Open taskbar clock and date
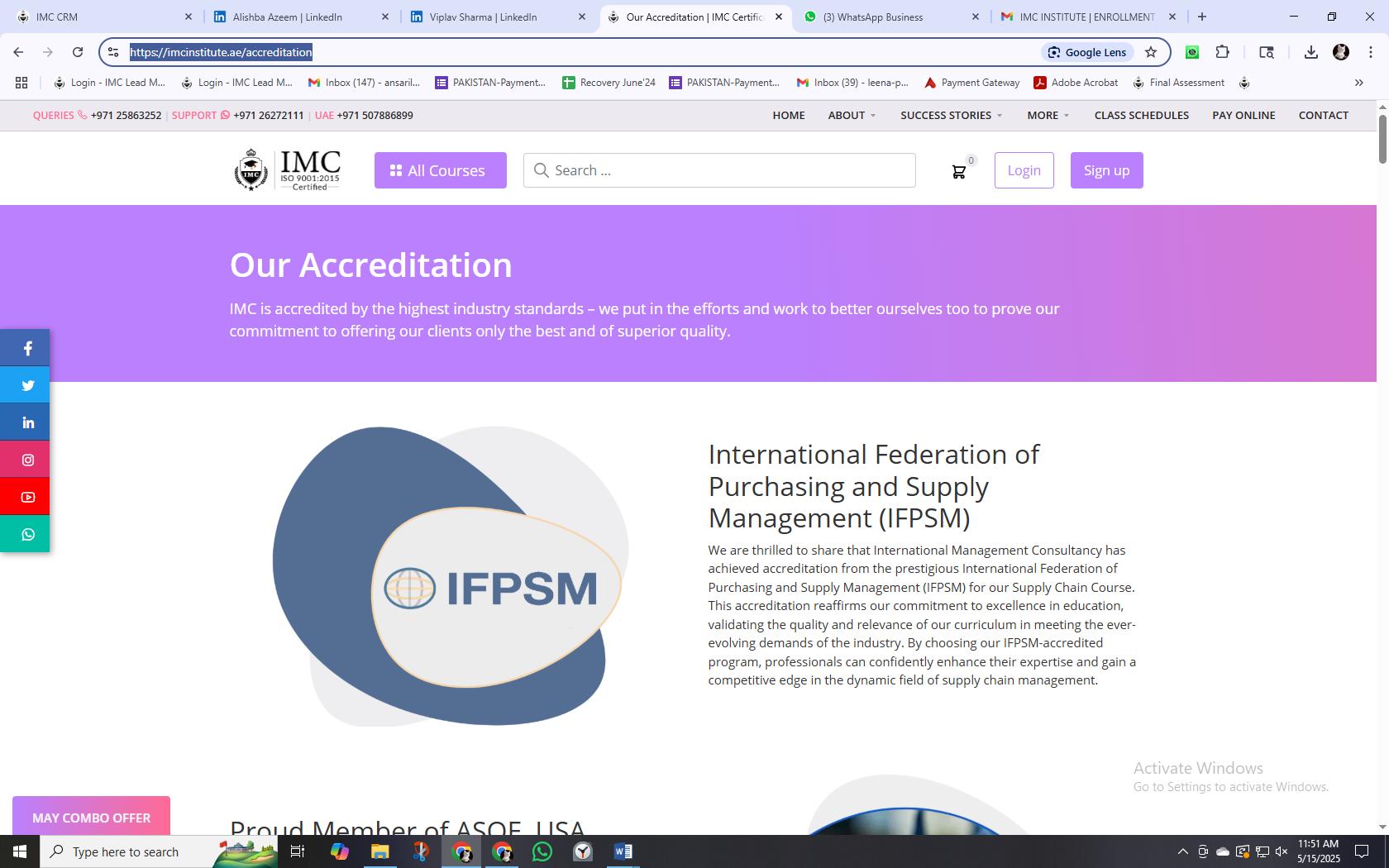 pyautogui.click(x=1318, y=851)
